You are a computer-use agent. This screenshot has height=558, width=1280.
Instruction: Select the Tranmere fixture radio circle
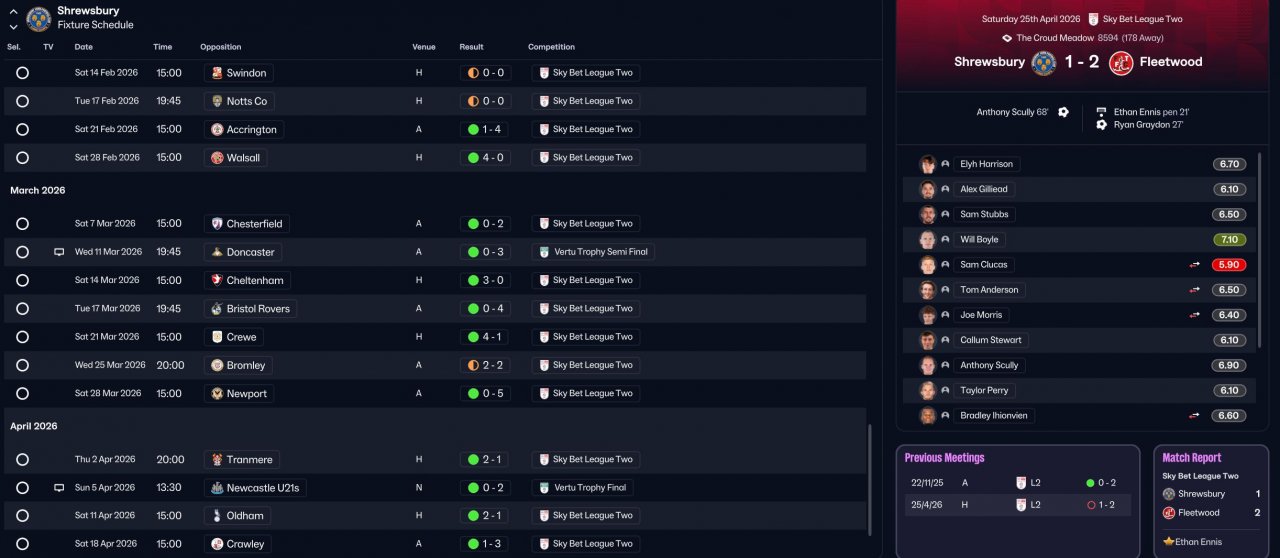point(22,460)
